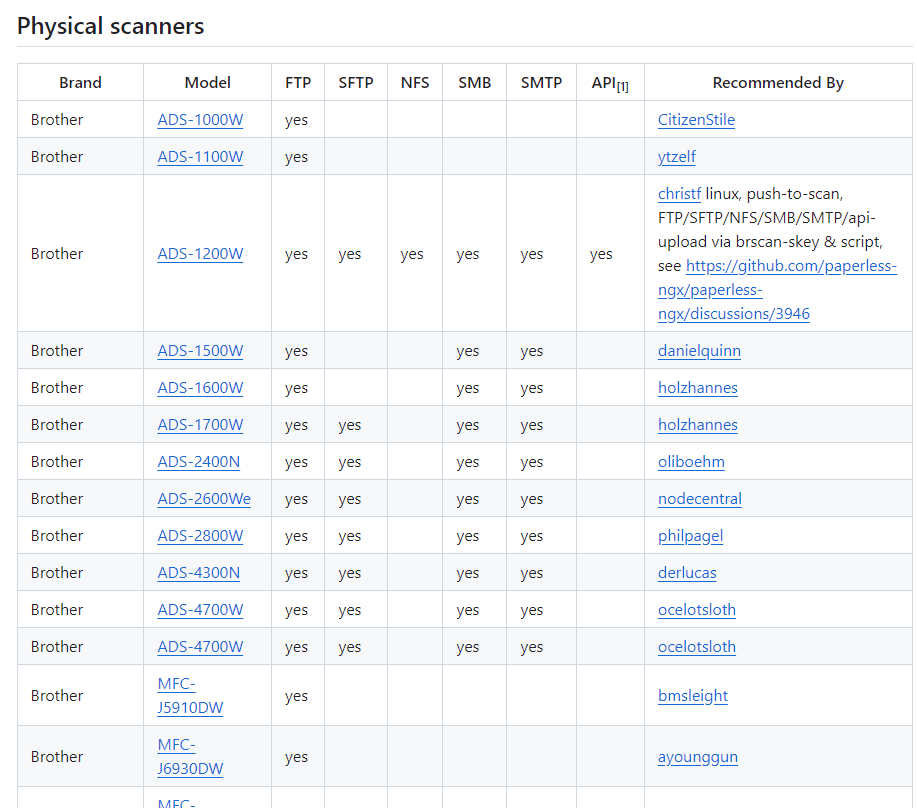
Task: Visit CitizenStile's user profile
Action: pyautogui.click(x=696, y=120)
